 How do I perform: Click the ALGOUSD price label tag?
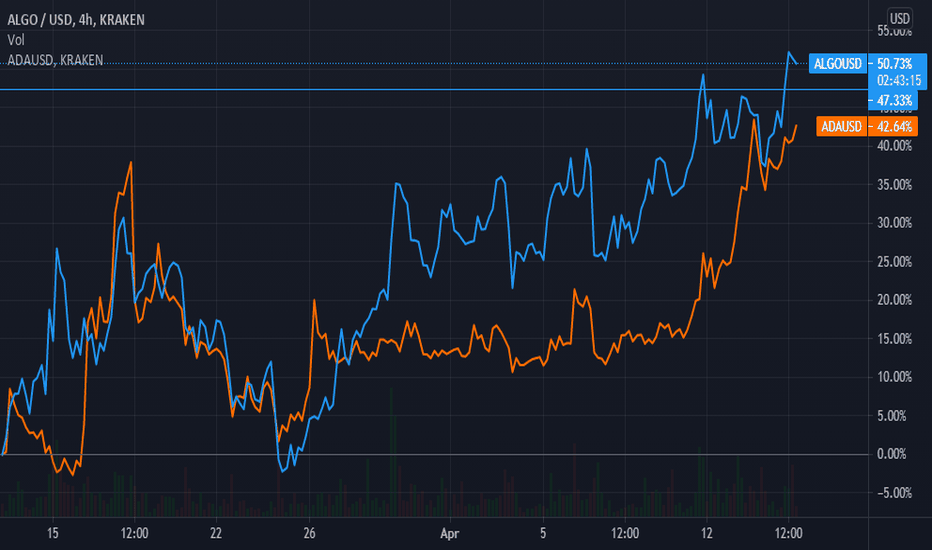click(837, 64)
